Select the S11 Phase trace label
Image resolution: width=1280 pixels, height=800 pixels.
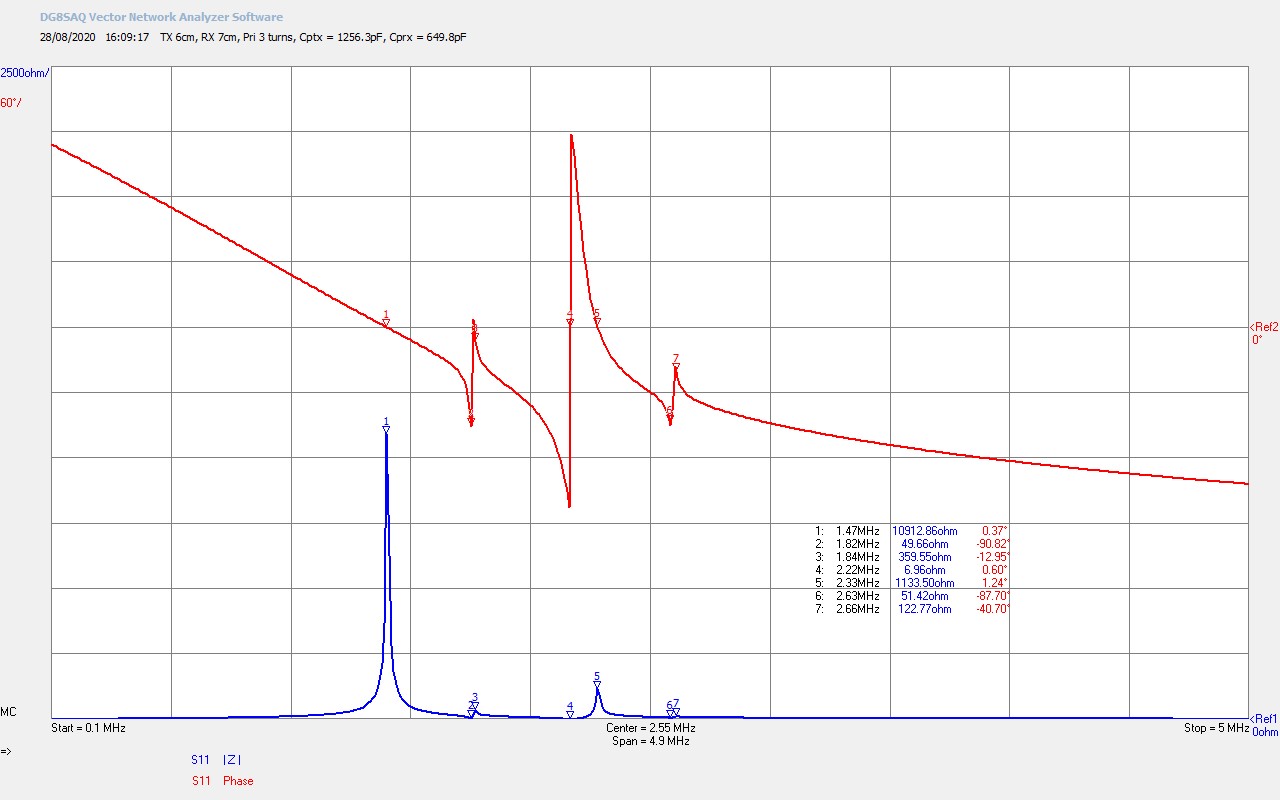pos(223,781)
